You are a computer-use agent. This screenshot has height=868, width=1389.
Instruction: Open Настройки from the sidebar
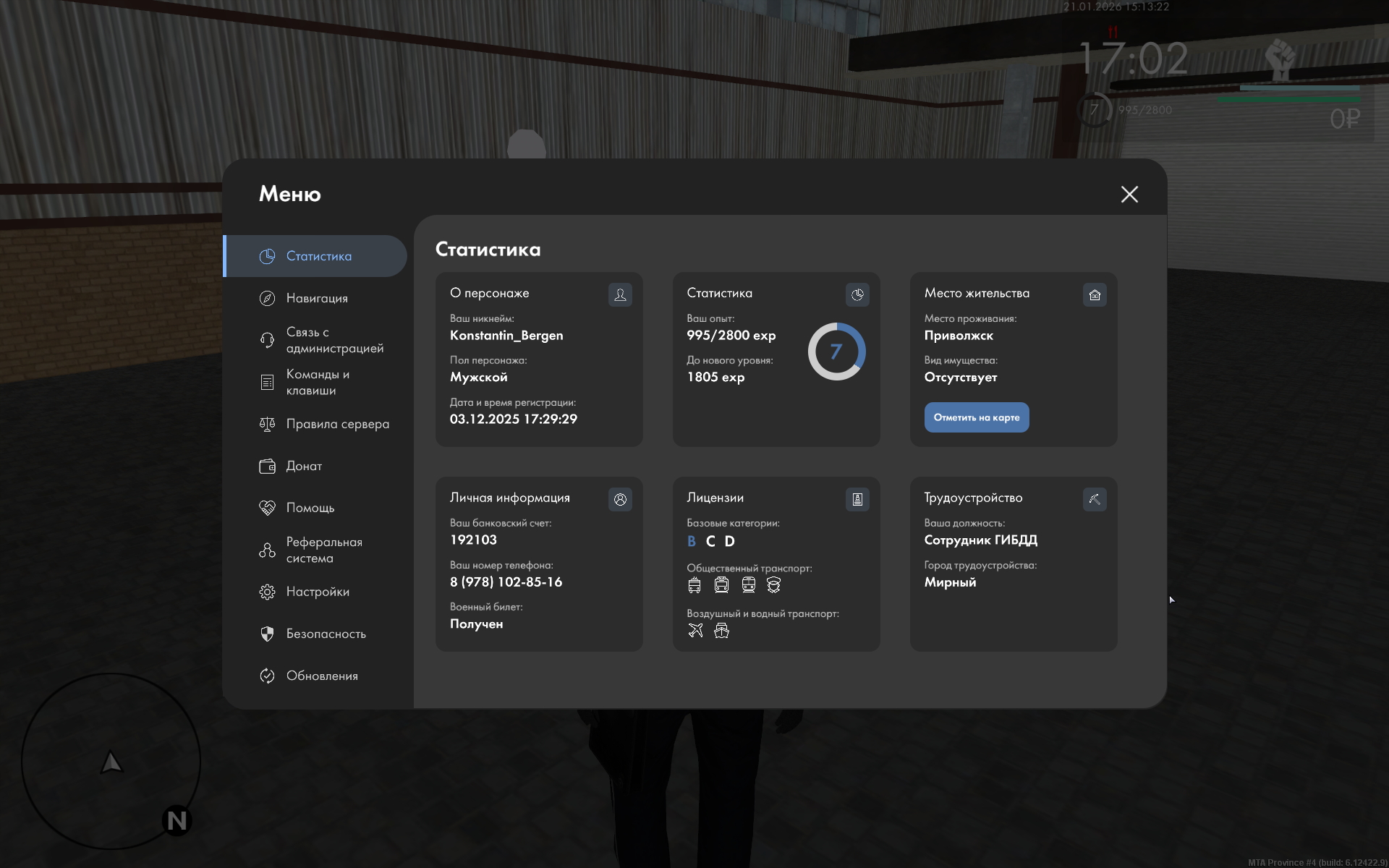coord(317,592)
